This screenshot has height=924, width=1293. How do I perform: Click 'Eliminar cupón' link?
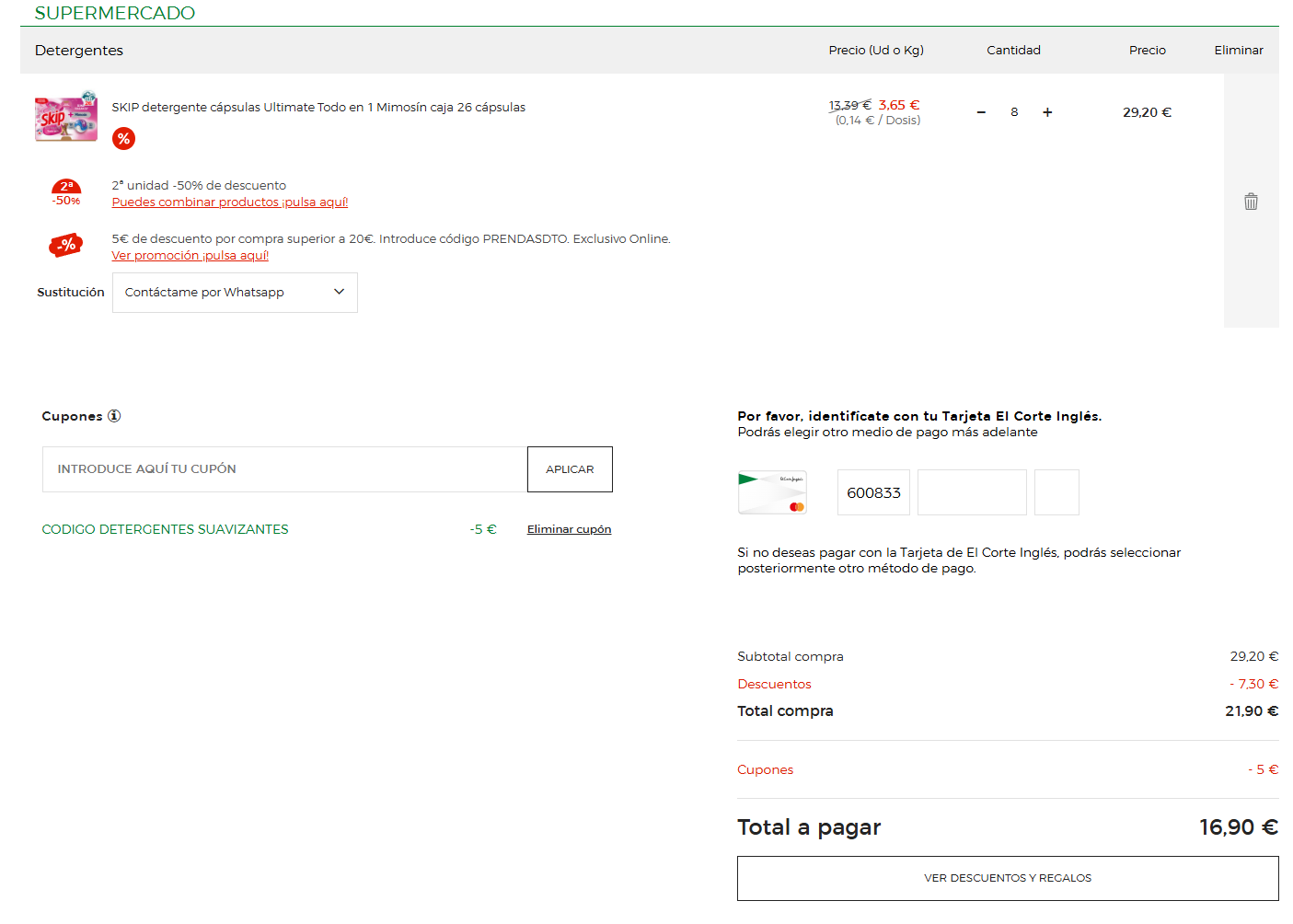tap(569, 529)
